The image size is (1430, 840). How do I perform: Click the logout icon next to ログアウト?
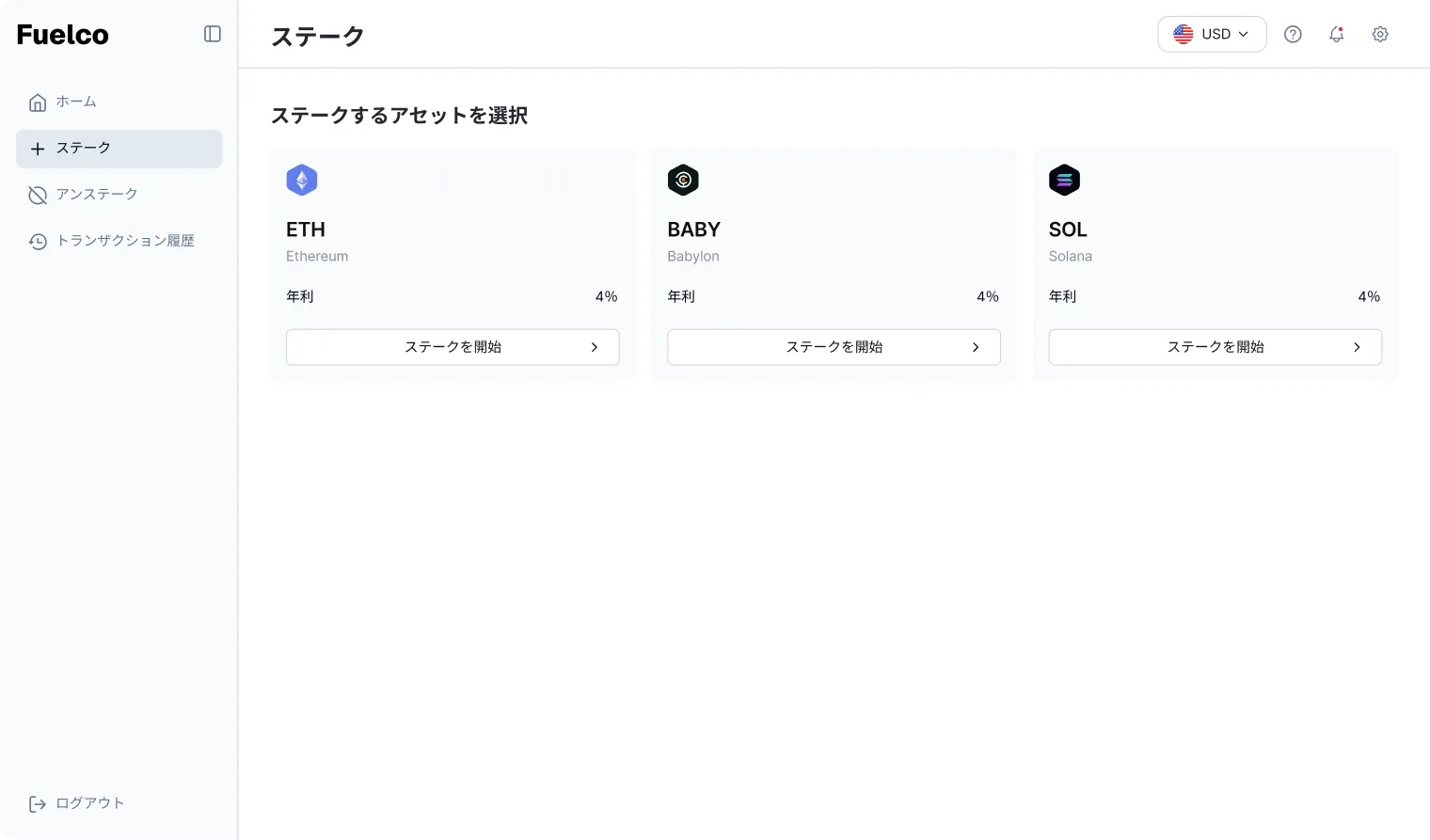click(38, 803)
